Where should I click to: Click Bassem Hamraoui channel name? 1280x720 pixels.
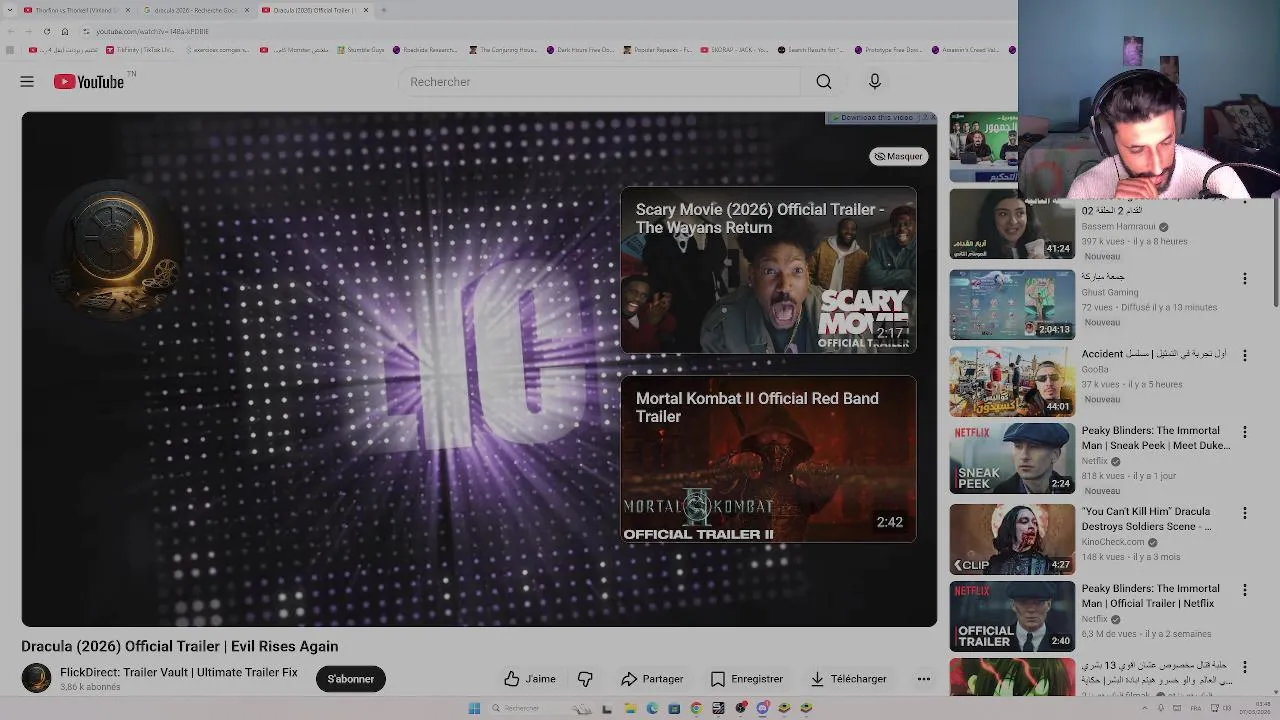(1118, 226)
